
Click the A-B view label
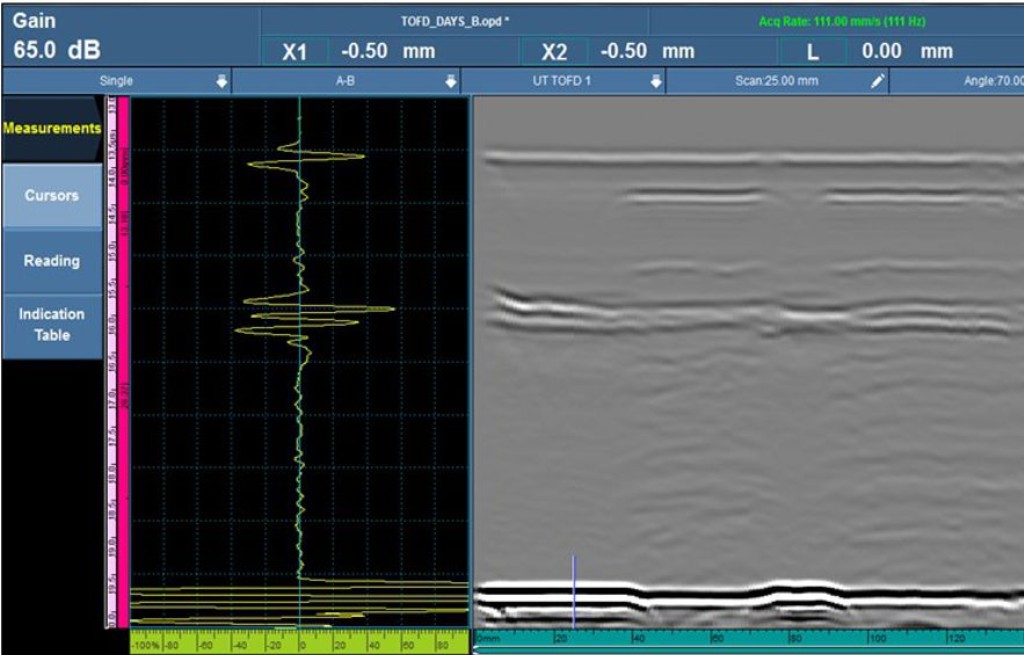(x=345, y=81)
